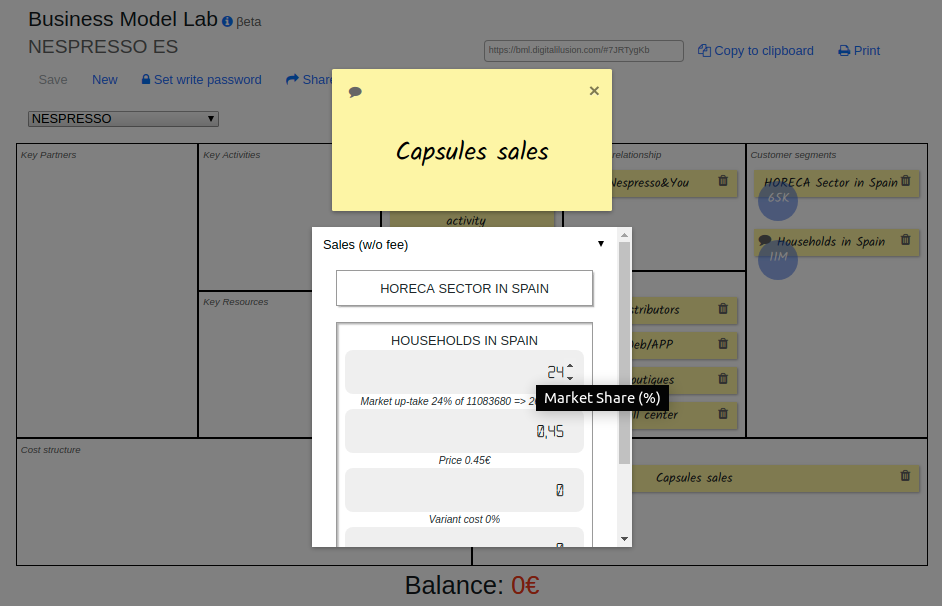Click the Cost structure section label
Screen dimensions: 942x606
50,450
